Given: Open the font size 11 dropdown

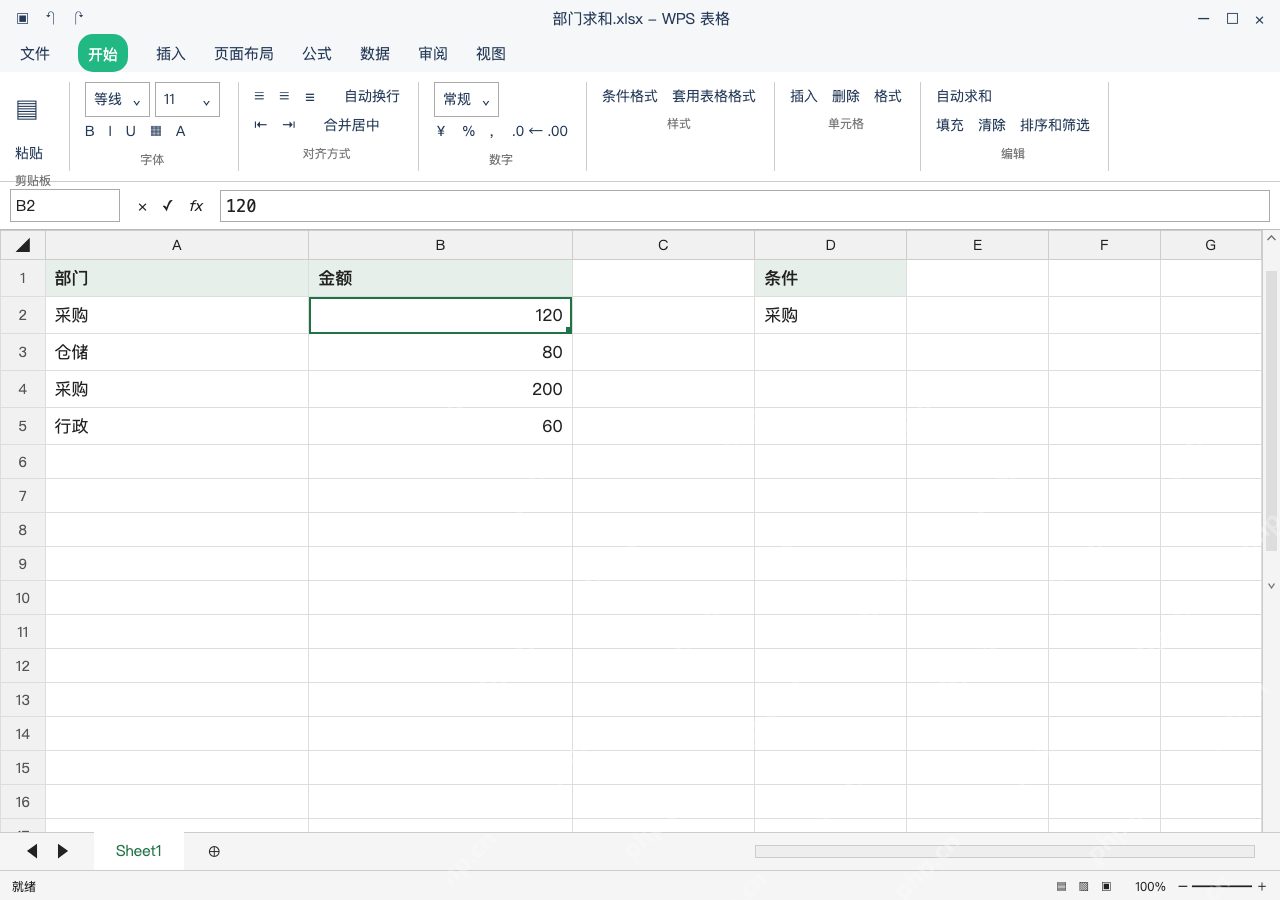Looking at the screenshot, I should [x=187, y=99].
